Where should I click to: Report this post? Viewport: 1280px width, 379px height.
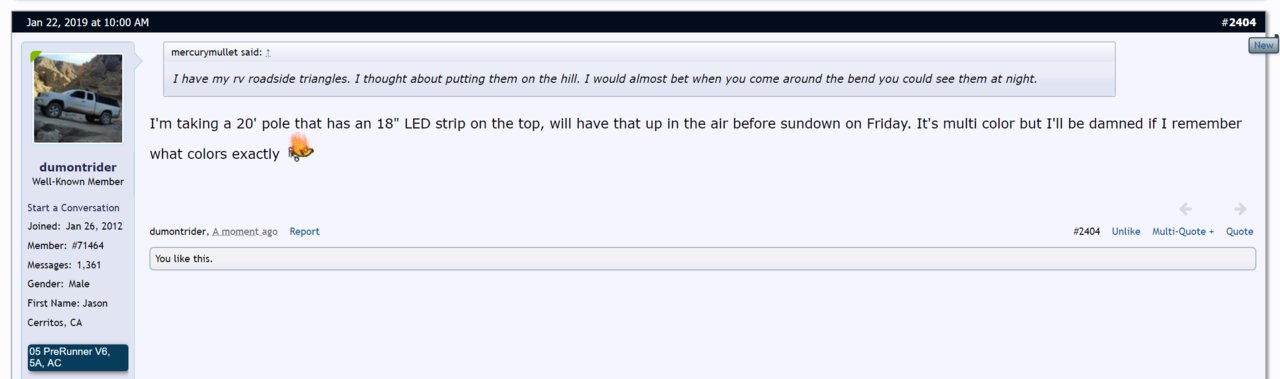click(304, 231)
